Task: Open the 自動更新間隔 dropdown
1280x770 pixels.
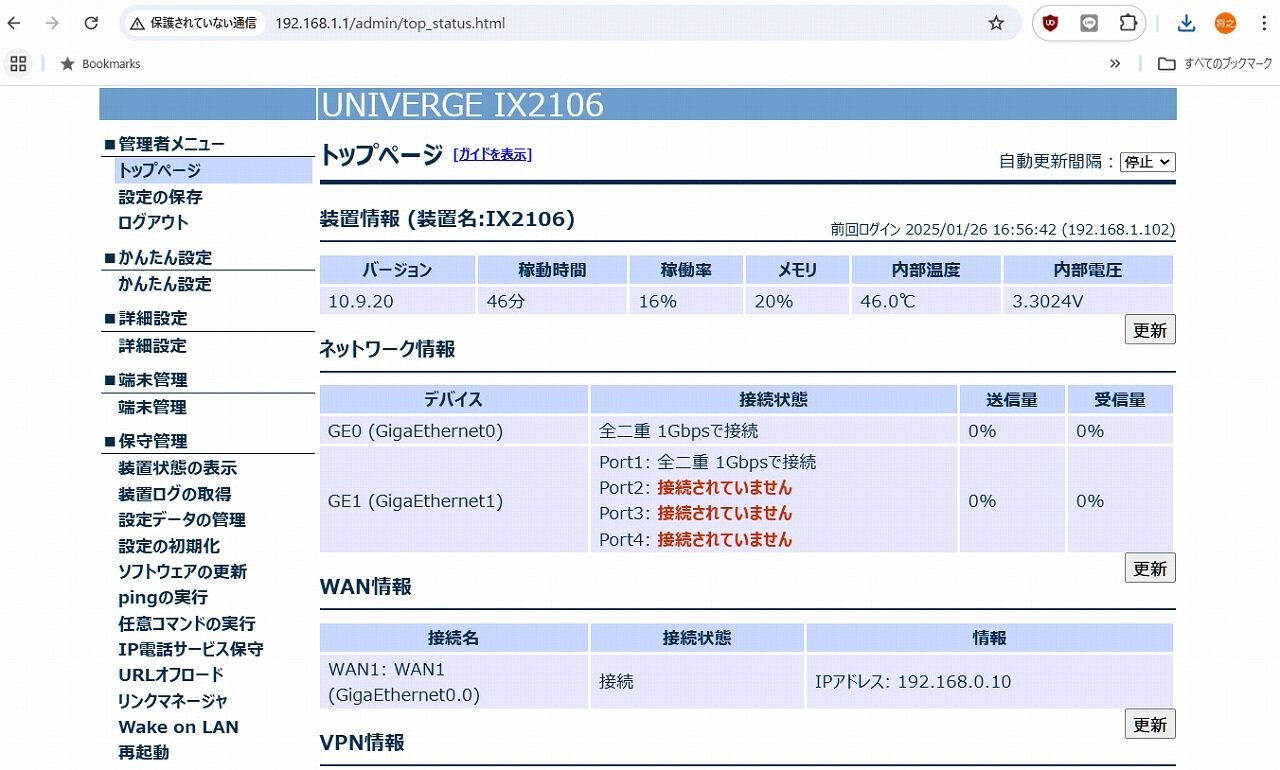Action: (x=1147, y=162)
